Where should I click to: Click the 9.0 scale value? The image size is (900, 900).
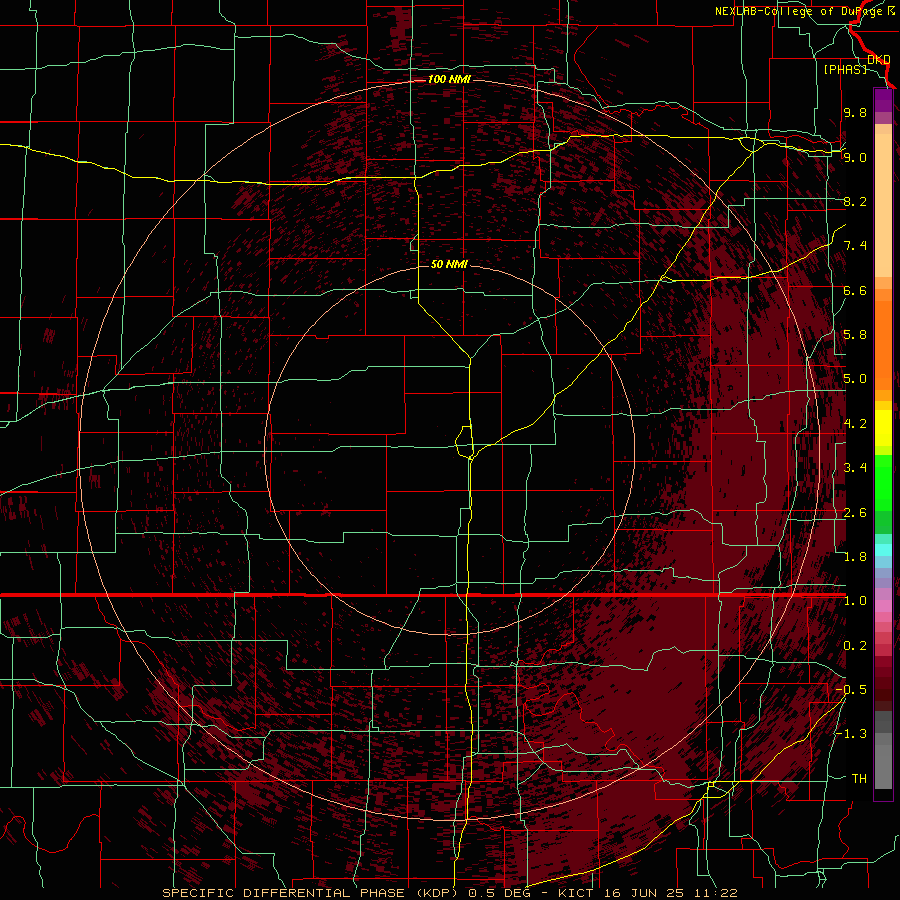[855, 157]
